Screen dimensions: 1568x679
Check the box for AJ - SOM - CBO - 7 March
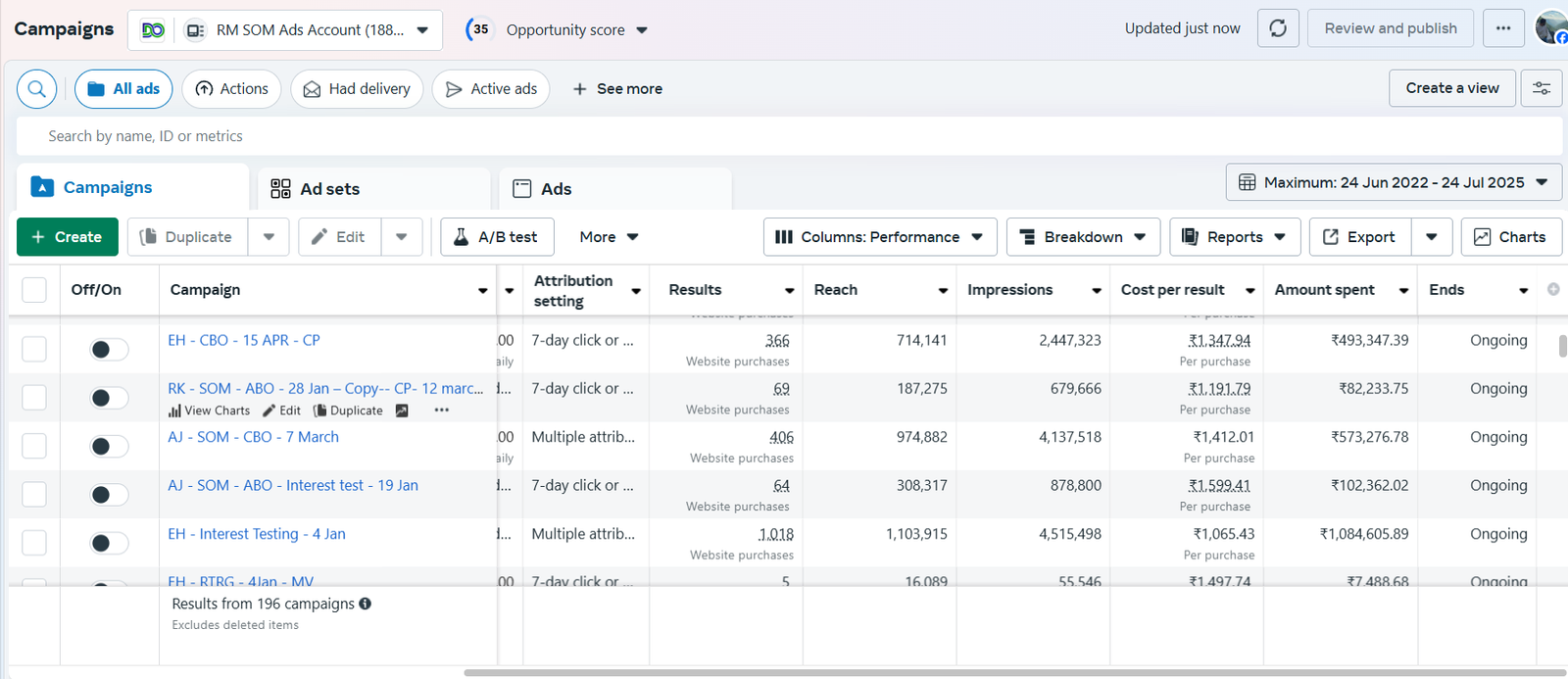pyautogui.click(x=34, y=446)
